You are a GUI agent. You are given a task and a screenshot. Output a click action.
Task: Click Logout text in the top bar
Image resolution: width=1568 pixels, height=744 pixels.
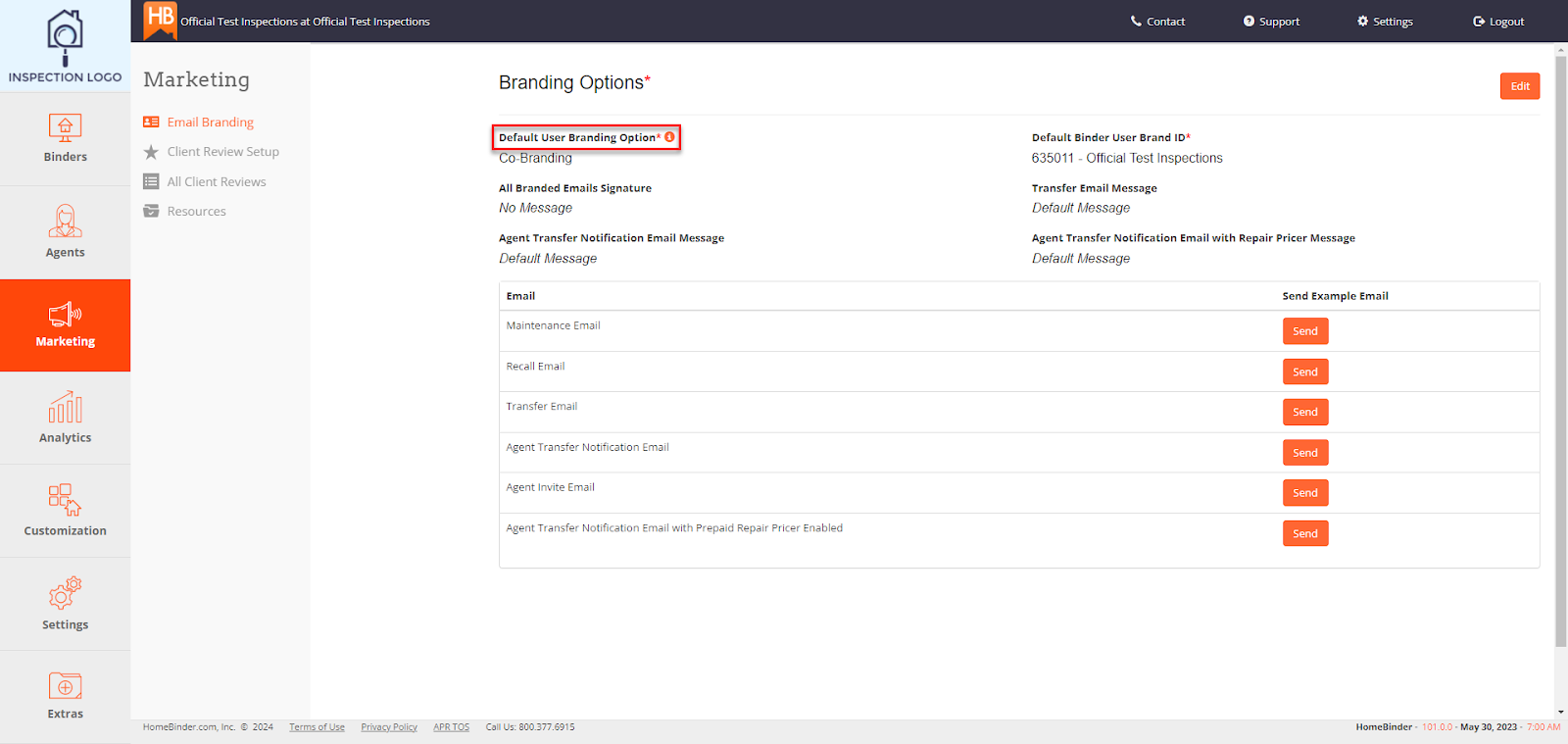coord(1506,22)
